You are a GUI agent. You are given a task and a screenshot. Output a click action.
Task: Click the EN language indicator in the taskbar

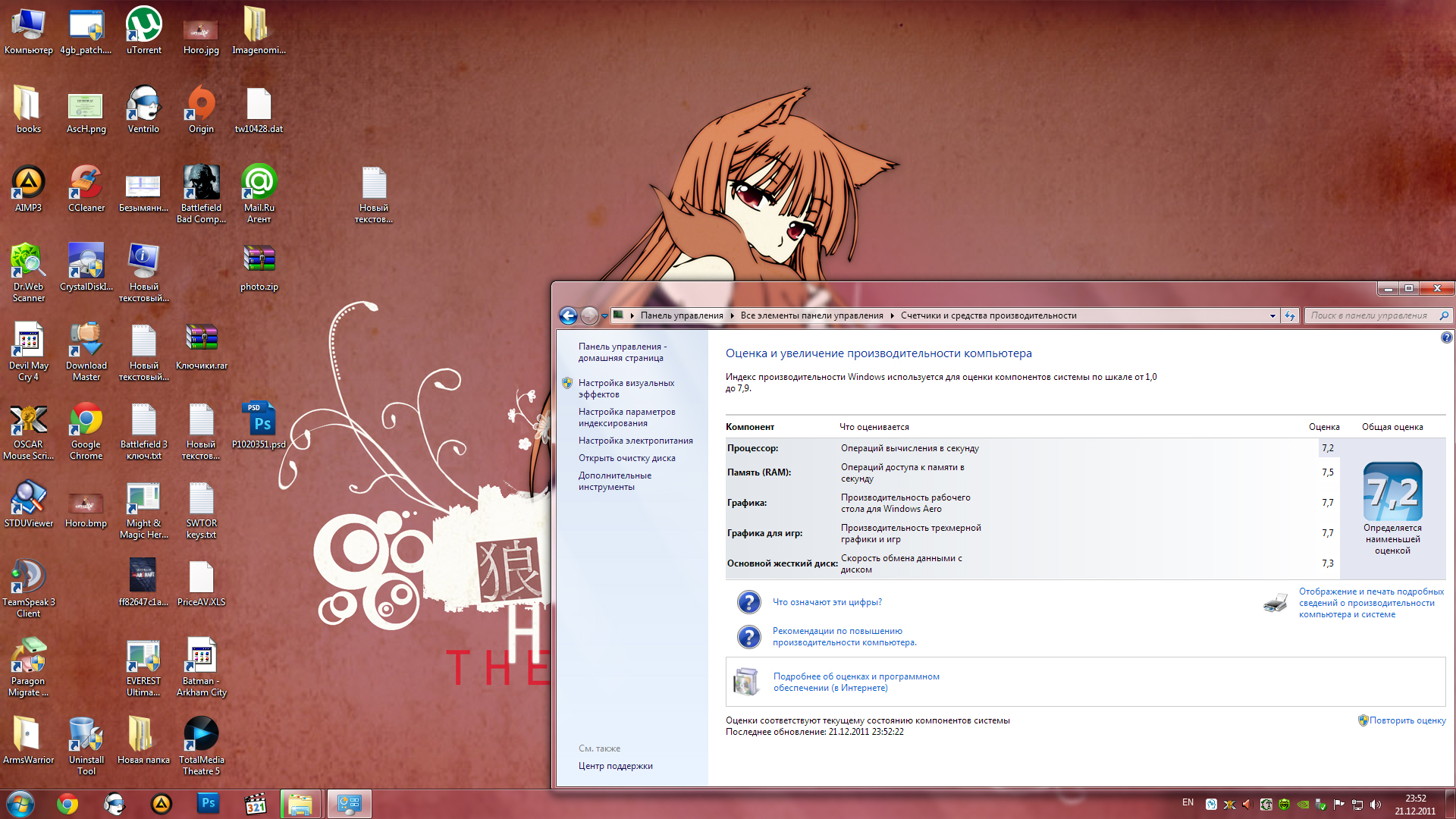coord(1188,802)
